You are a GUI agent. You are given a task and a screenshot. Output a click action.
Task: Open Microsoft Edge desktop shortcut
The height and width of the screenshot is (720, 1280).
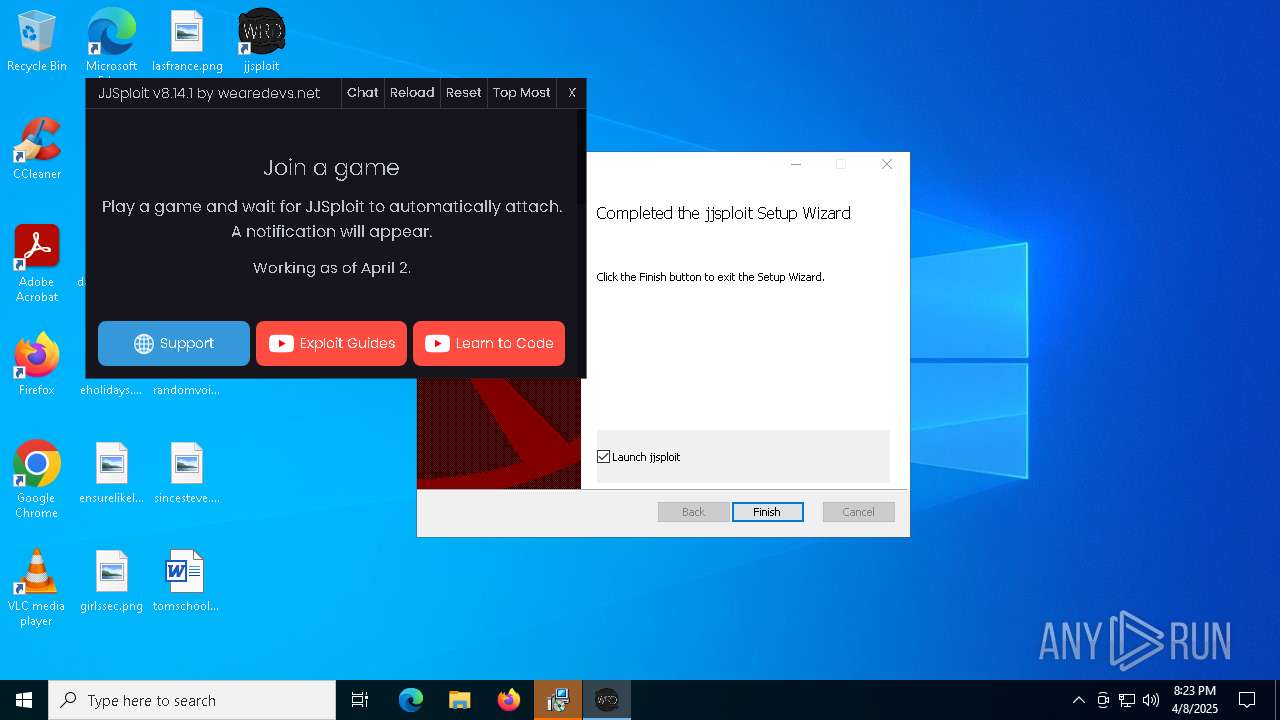click(x=111, y=42)
